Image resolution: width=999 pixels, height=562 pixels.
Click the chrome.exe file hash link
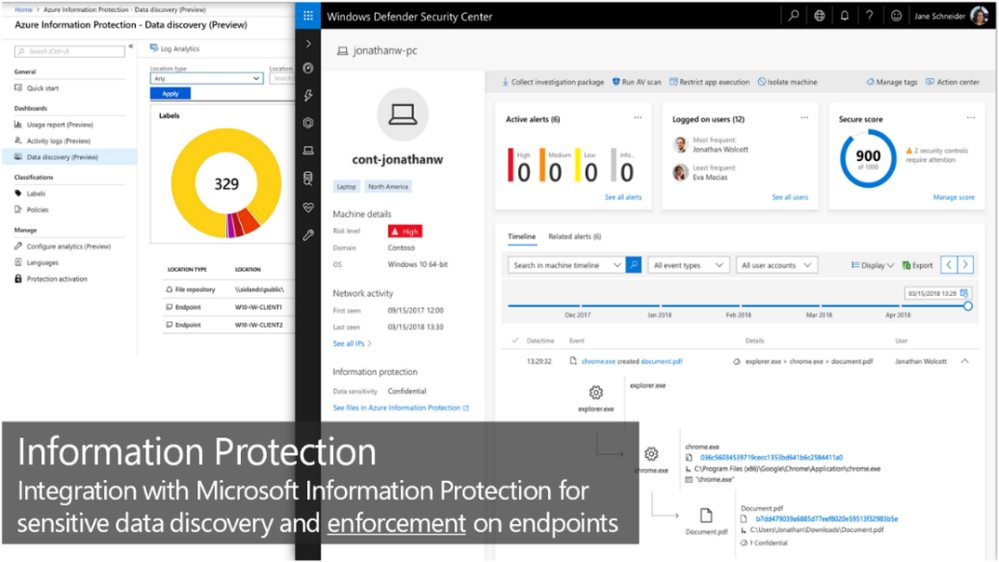coord(771,458)
